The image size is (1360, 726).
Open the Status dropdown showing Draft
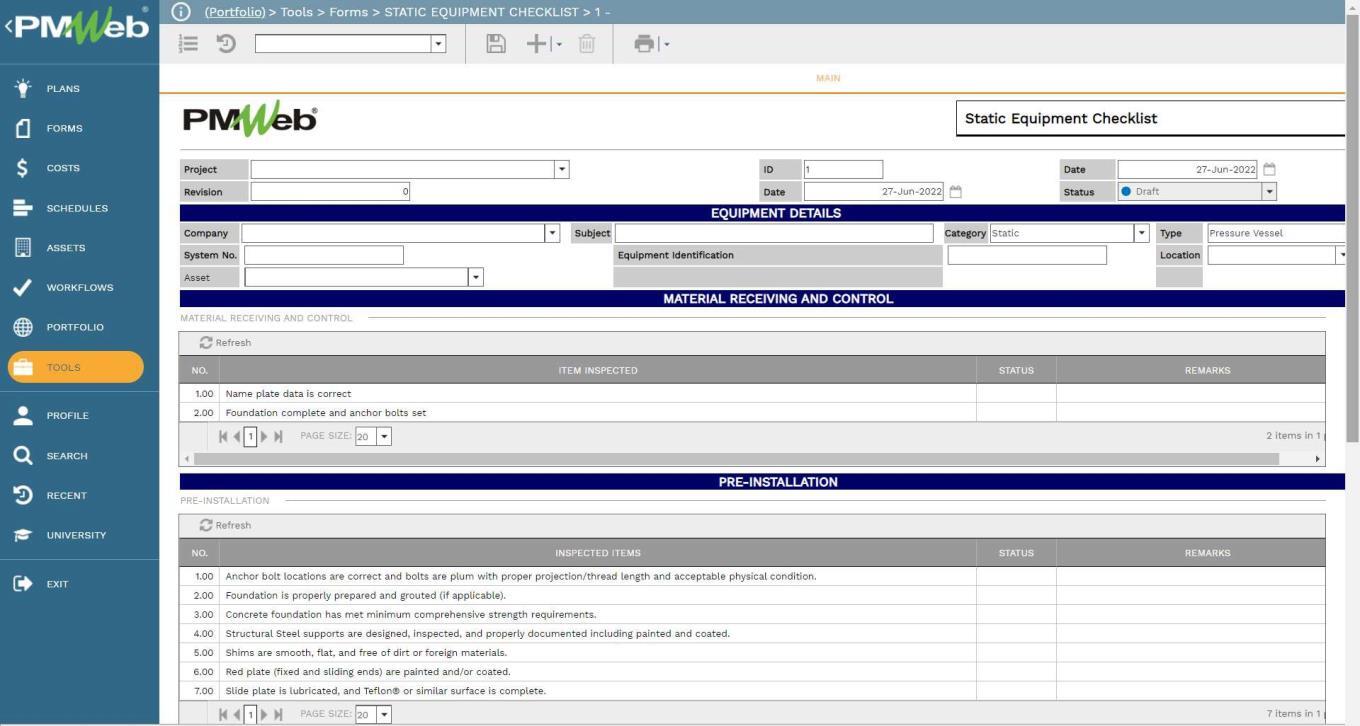[1268, 191]
